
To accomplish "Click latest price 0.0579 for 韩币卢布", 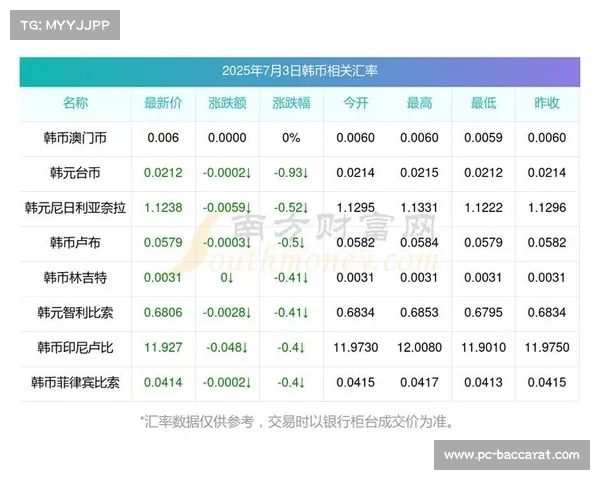I will click(x=163, y=243).
